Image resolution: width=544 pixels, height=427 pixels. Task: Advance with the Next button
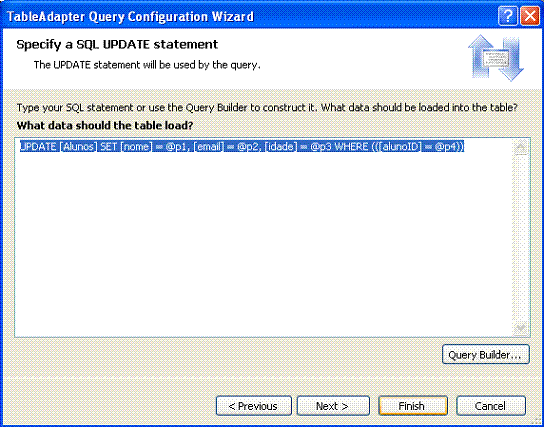coord(333,406)
